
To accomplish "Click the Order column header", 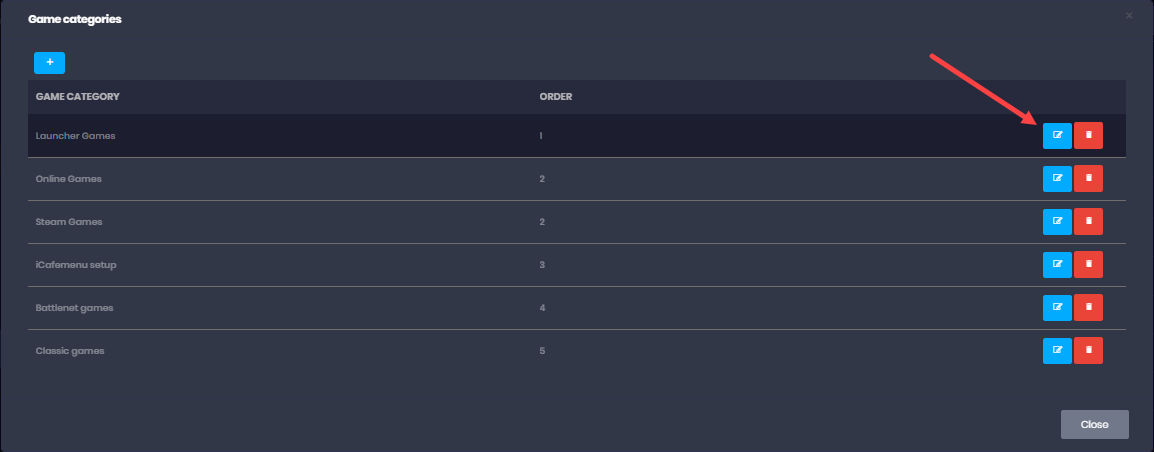I will click(x=555, y=97).
